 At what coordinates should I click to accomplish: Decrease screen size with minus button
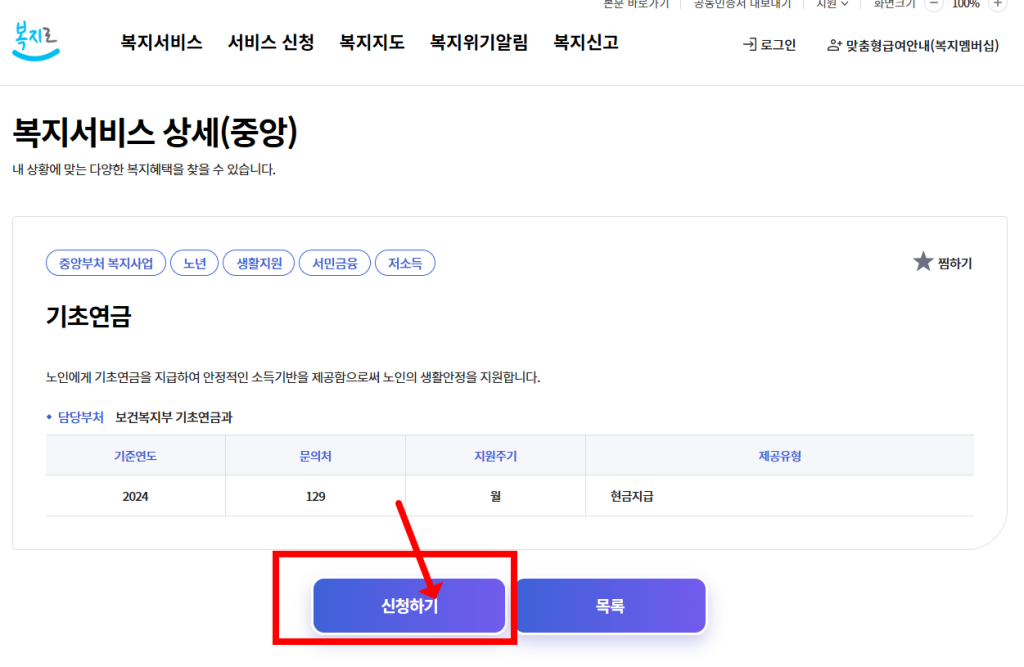click(934, 4)
